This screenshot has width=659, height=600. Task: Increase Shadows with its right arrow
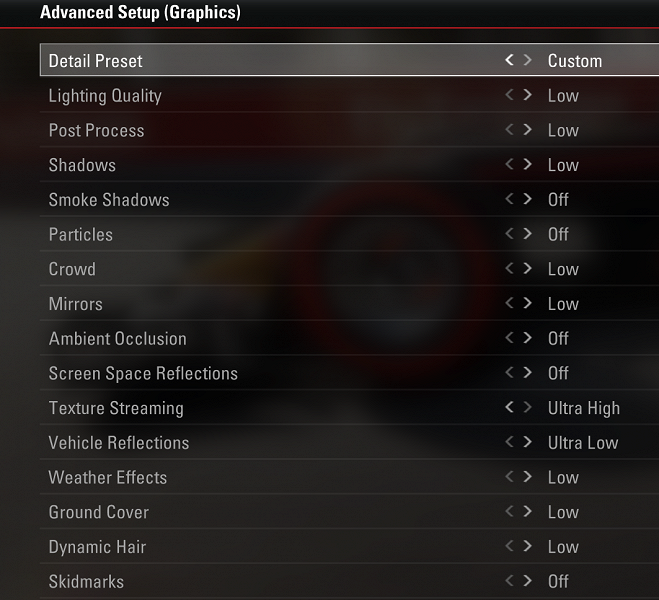pos(527,165)
